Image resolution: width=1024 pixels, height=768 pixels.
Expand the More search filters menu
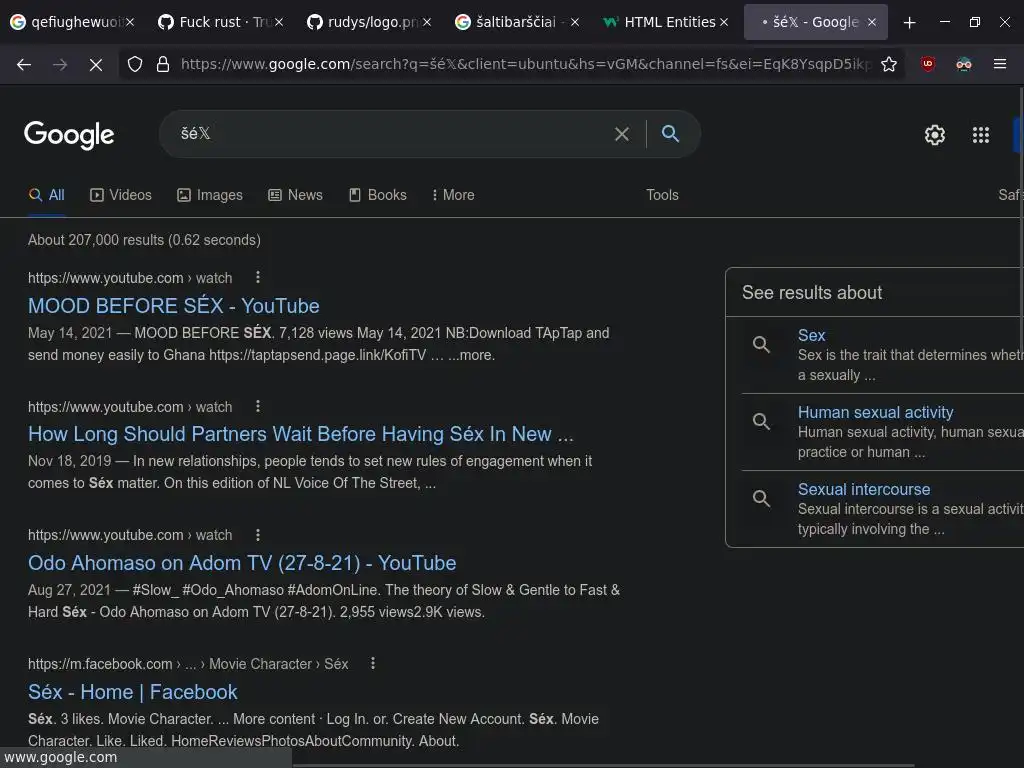click(x=453, y=195)
